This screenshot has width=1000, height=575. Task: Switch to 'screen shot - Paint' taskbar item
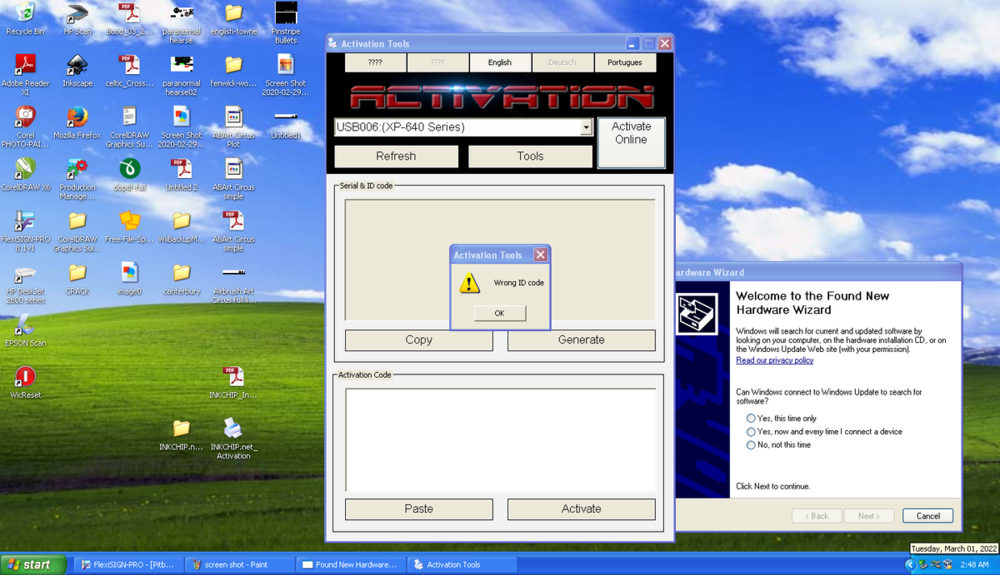240,565
